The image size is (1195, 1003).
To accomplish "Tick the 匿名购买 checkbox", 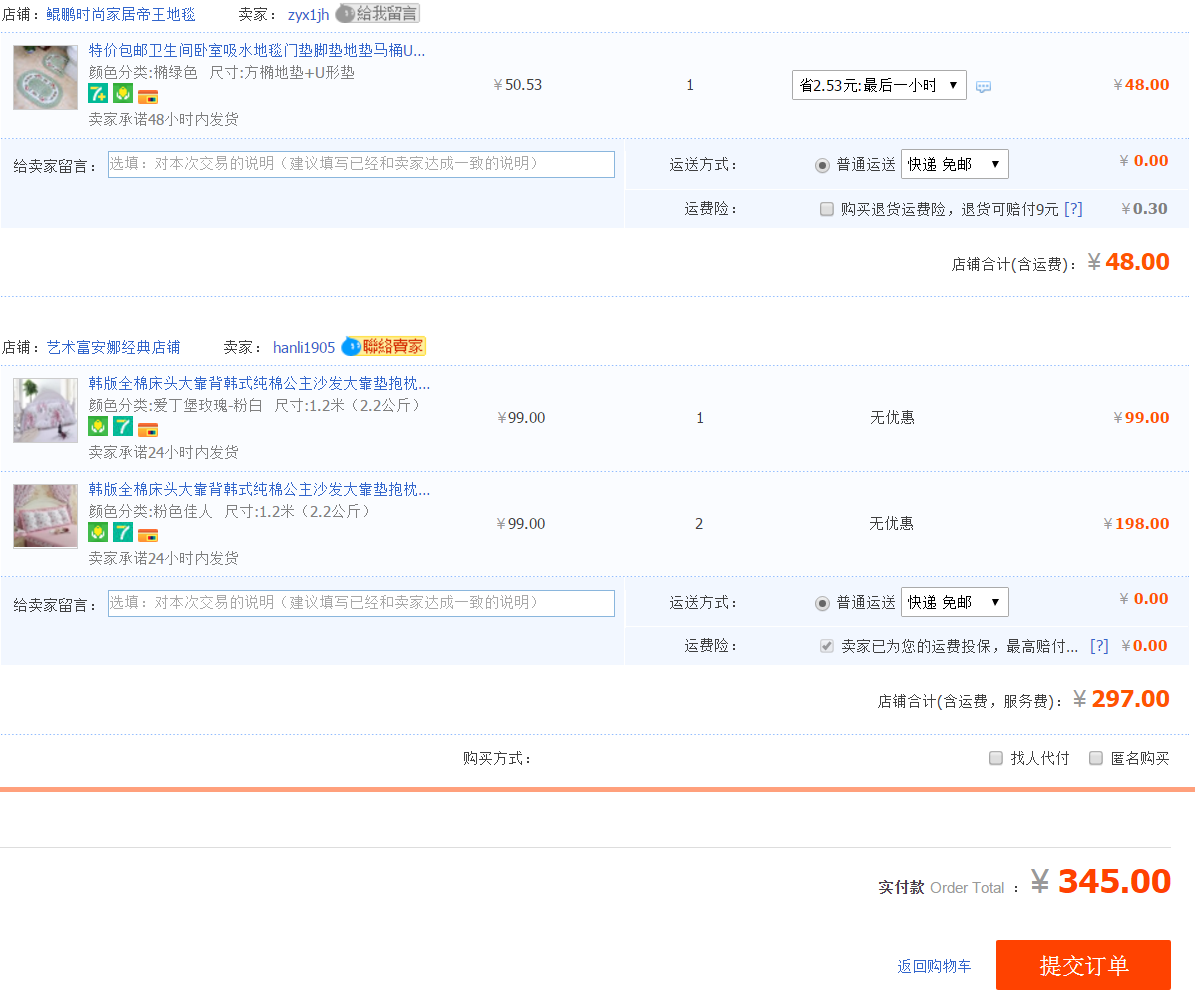I will point(1096,758).
